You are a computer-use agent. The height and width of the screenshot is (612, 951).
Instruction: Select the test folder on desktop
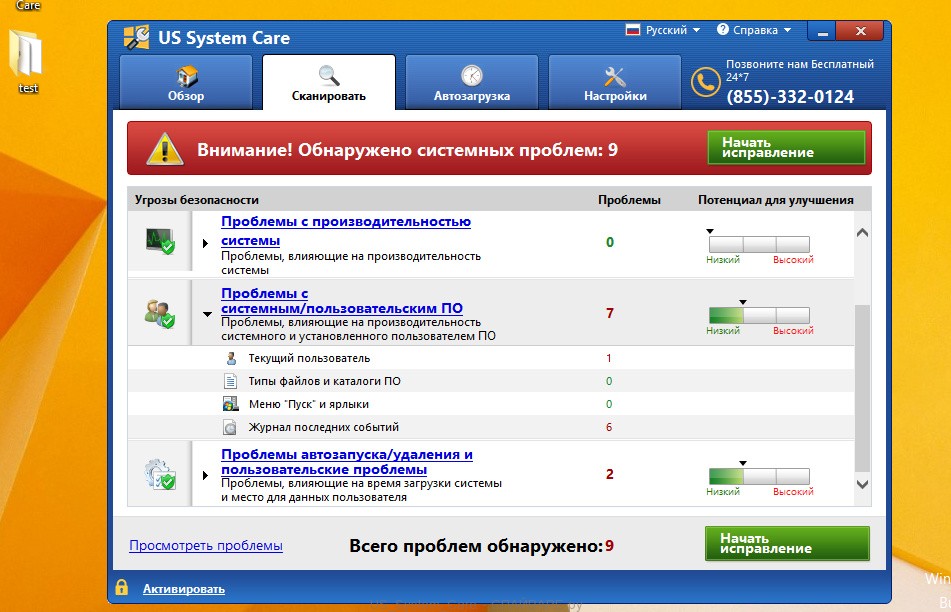pyautogui.click(x=27, y=61)
